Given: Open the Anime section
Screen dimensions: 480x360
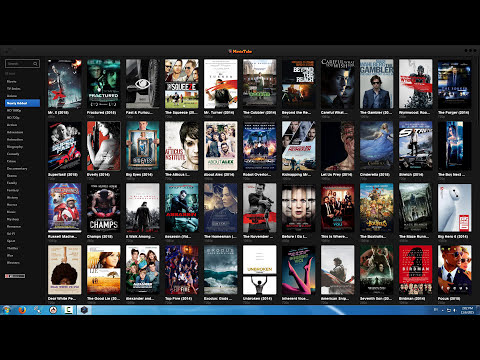Looking at the screenshot, I should pos(12,96).
